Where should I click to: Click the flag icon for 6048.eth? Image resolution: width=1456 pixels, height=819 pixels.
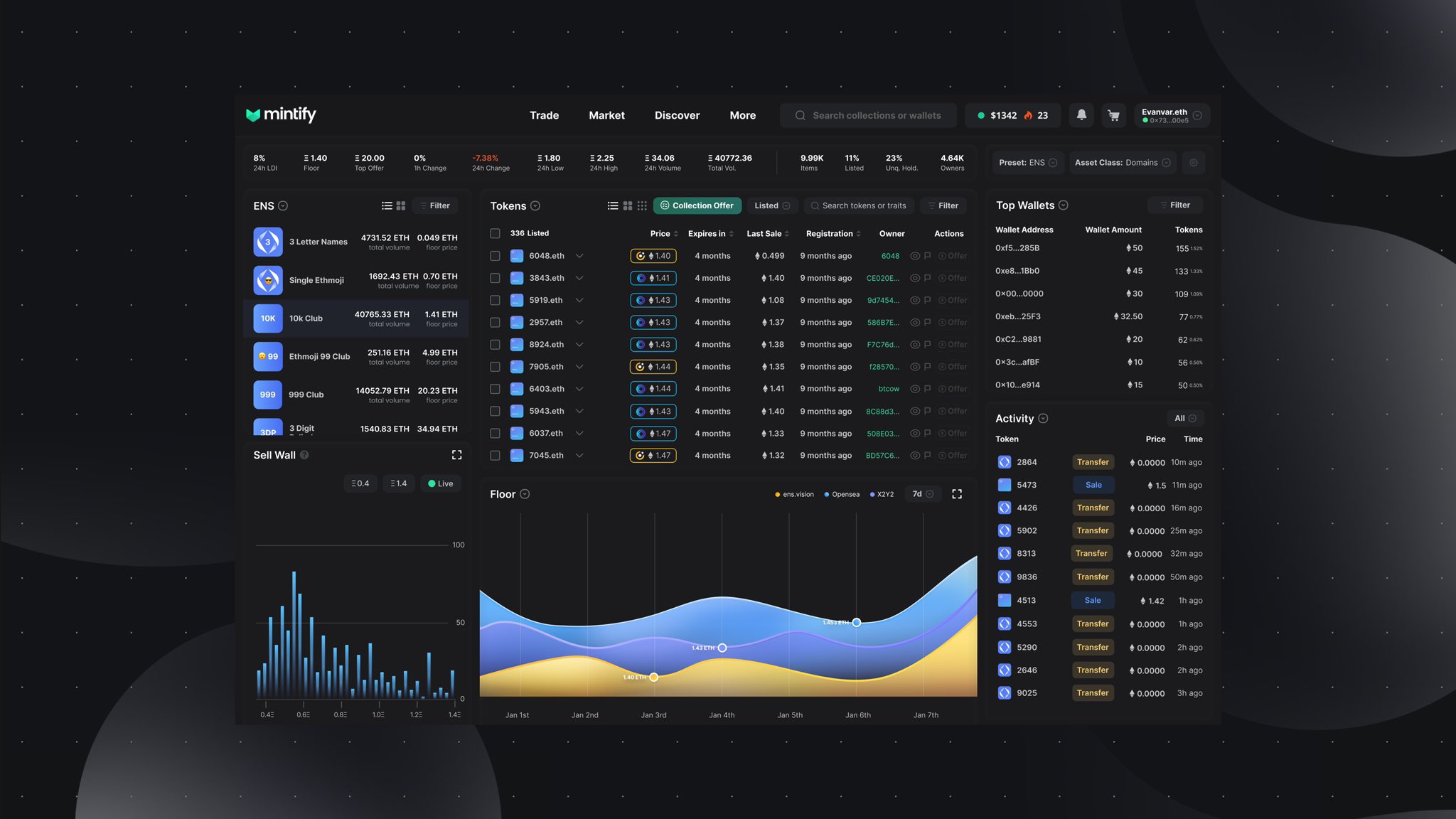pos(928,256)
